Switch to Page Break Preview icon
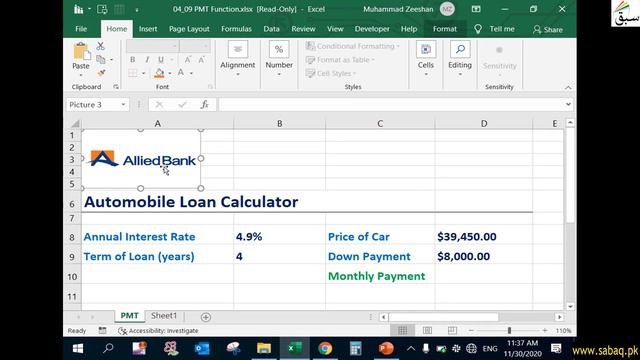This screenshot has width=640, height=360. point(452,331)
